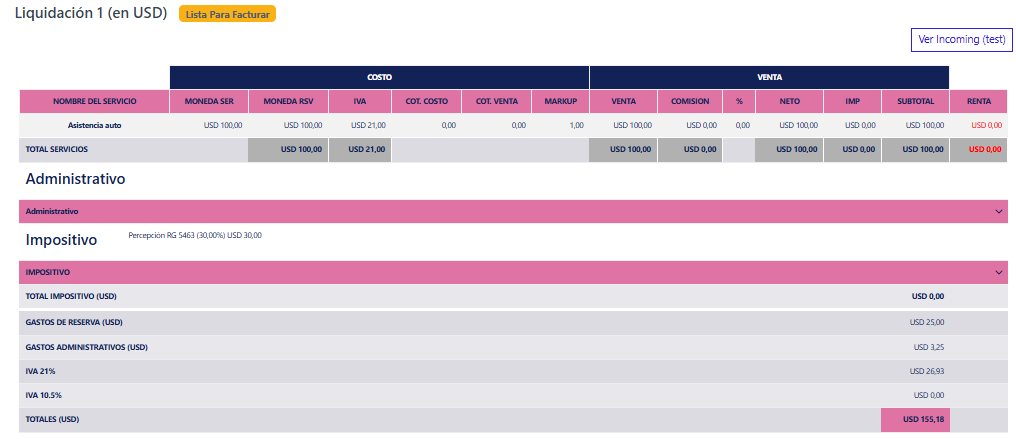Click markup value 1,00 in Asistencia auto row

click(576, 126)
